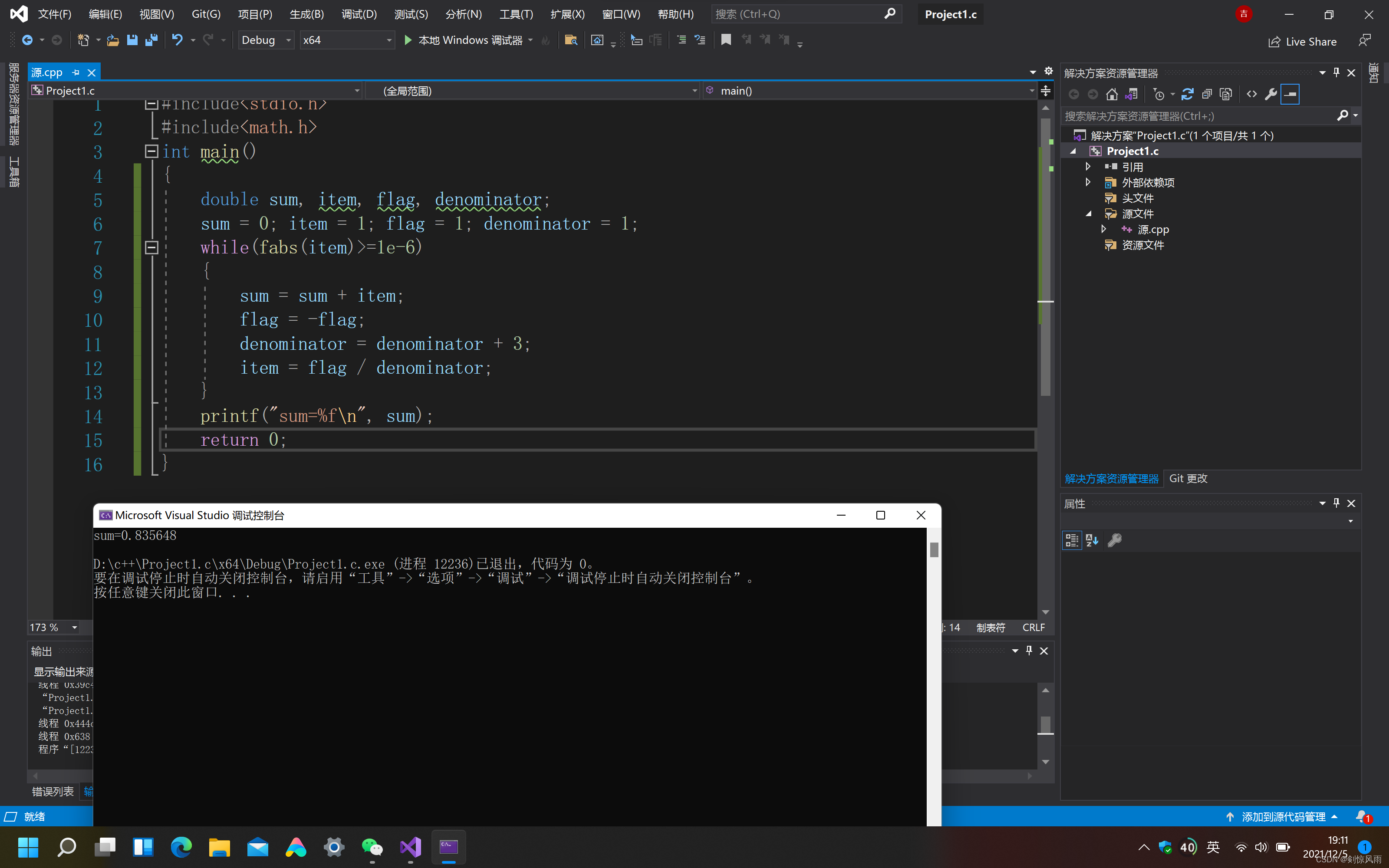Click the bookmark toggle icon in toolbar
This screenshot has height=868, width=1389.
pyautogui.click(x=726, y=39)
